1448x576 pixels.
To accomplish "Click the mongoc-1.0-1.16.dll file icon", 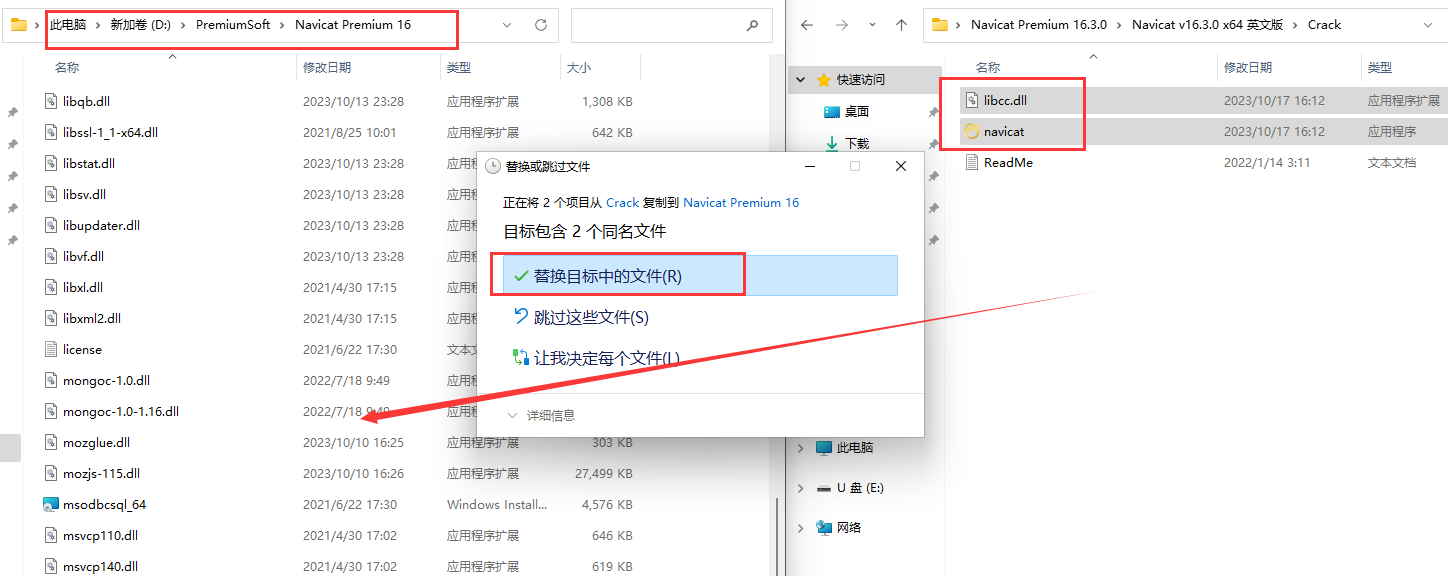I will click(x=51, y=411).
